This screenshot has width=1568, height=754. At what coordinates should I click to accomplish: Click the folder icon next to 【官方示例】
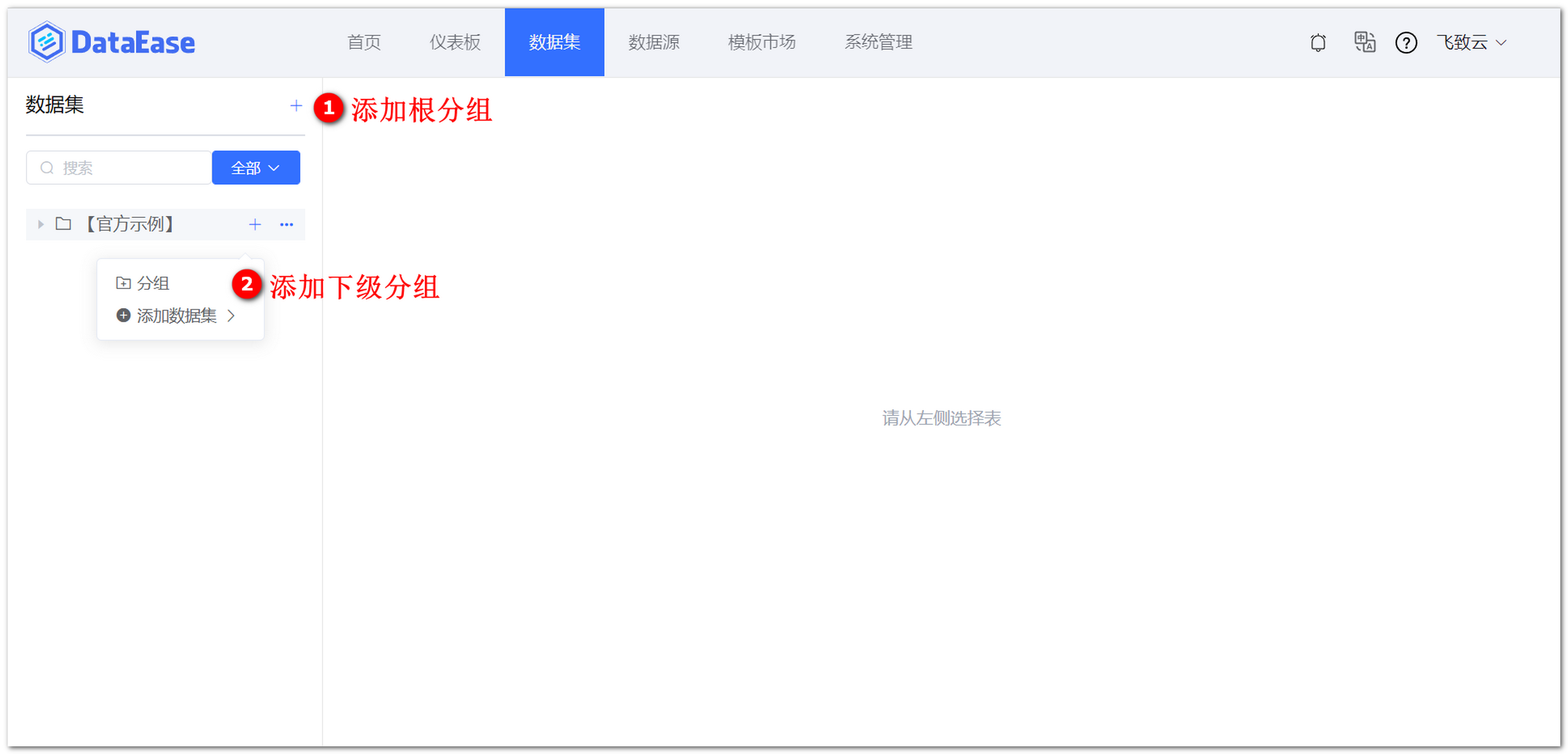point(63,224)
